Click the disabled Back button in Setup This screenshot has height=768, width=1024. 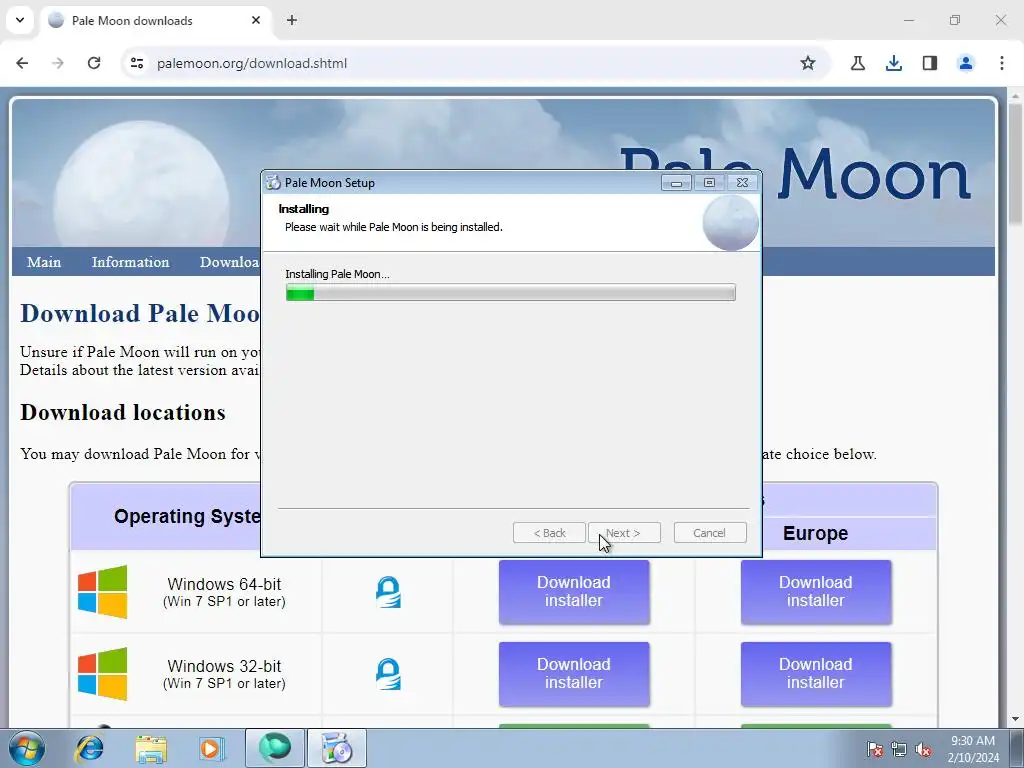click(549, 533)
